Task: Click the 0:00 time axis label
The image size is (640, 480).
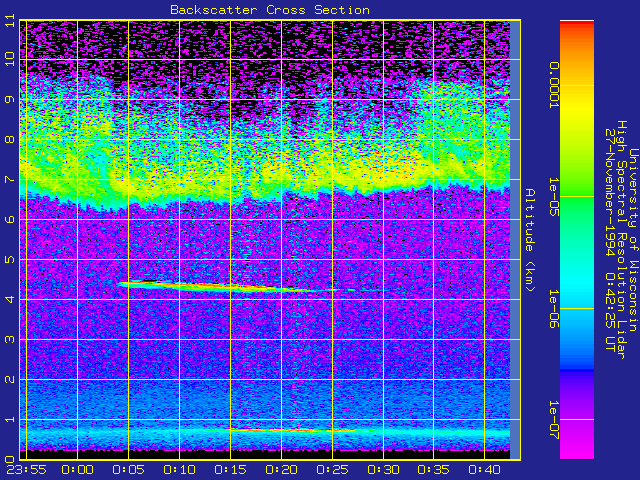Action: [x=78, y=470]
